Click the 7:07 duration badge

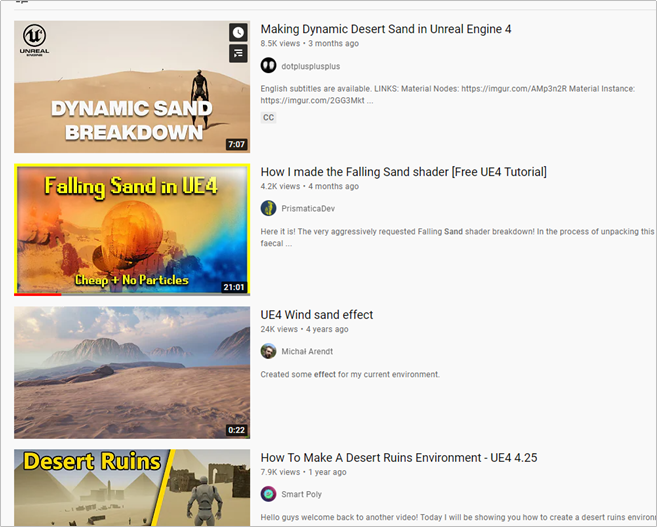[x=236, y=145]
